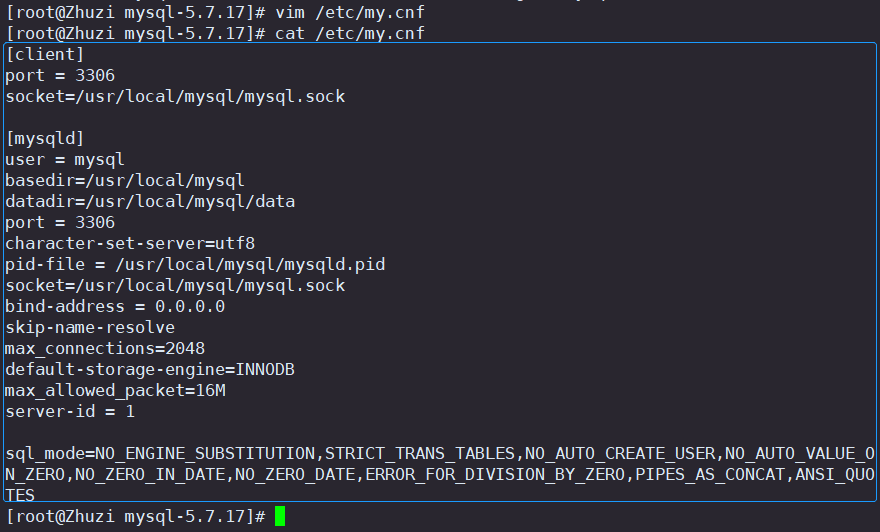Viewport: 880px width, 532px height.
Task: Click the character-set-server=utf8 line
Action: 130,244
